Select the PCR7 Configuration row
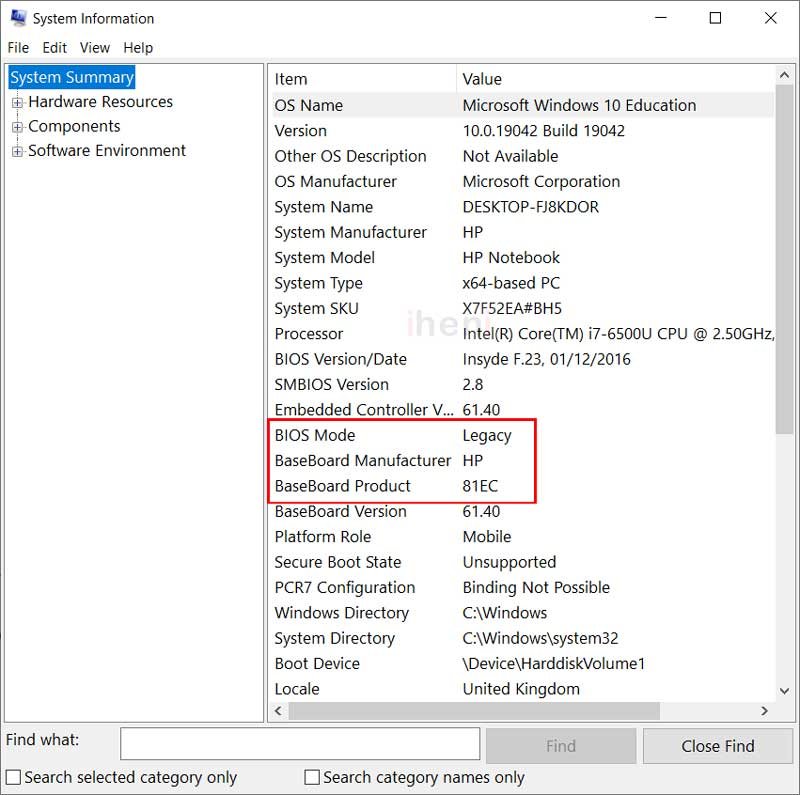This screenshot has height=795, width=800. pos(521,588)
